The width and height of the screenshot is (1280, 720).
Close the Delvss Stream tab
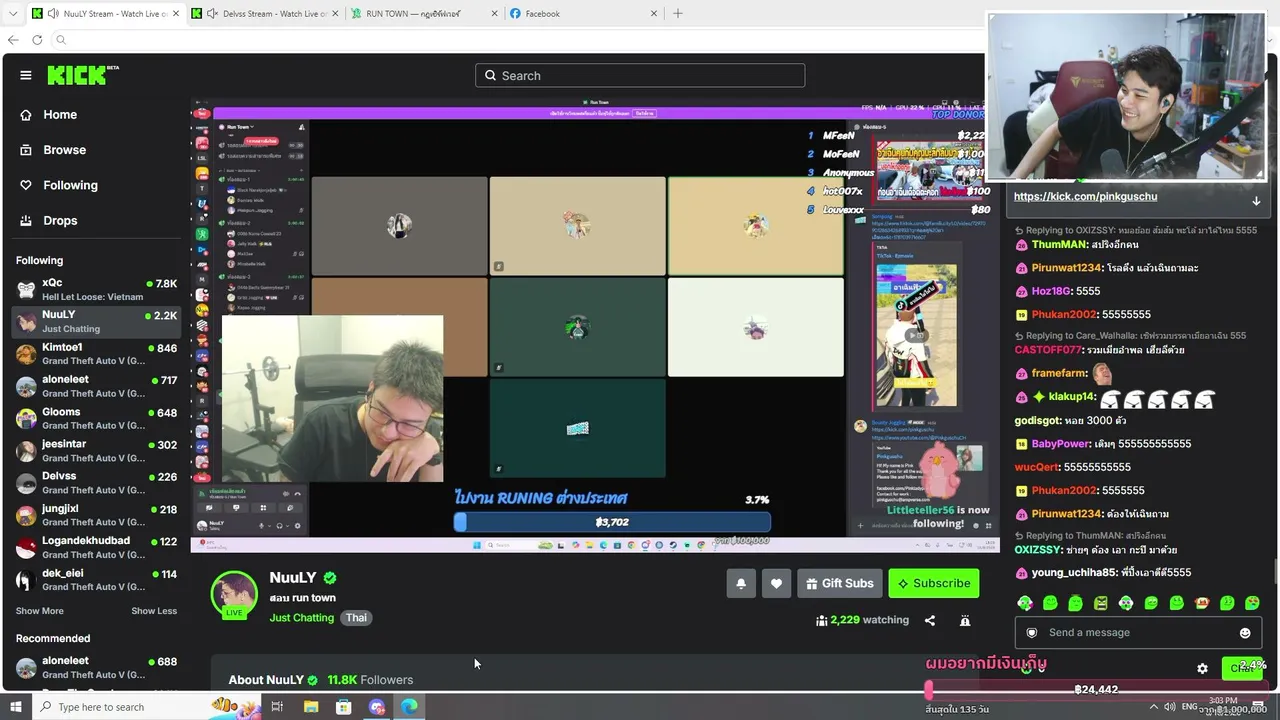335,14
